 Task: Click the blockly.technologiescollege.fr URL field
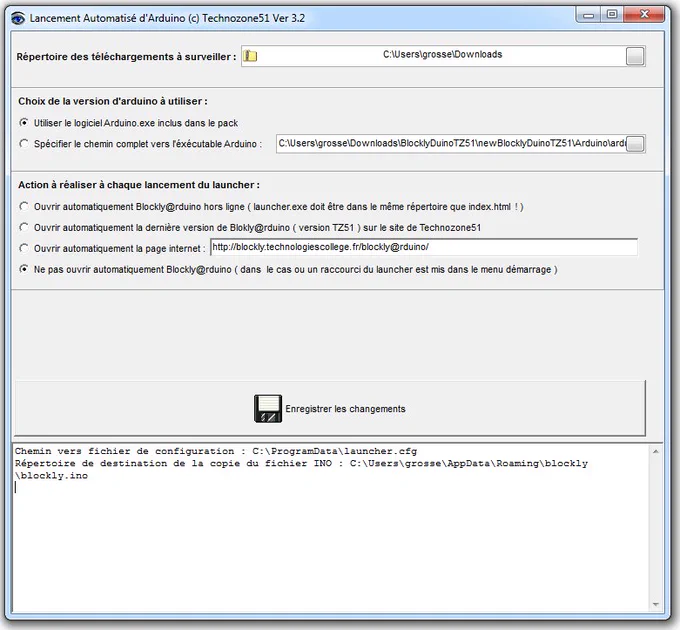[424, 247]
